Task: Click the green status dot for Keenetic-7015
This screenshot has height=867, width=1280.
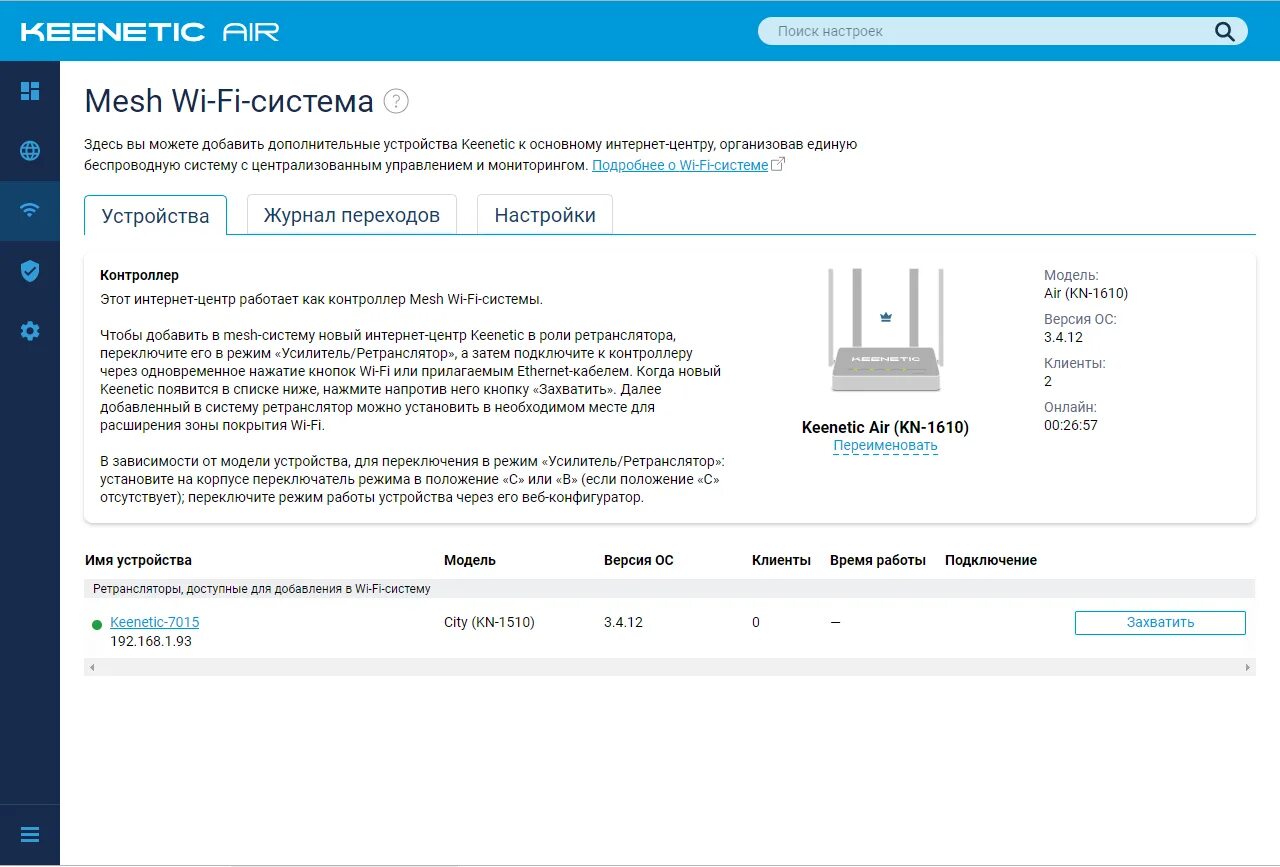Action: click(97, 625)
